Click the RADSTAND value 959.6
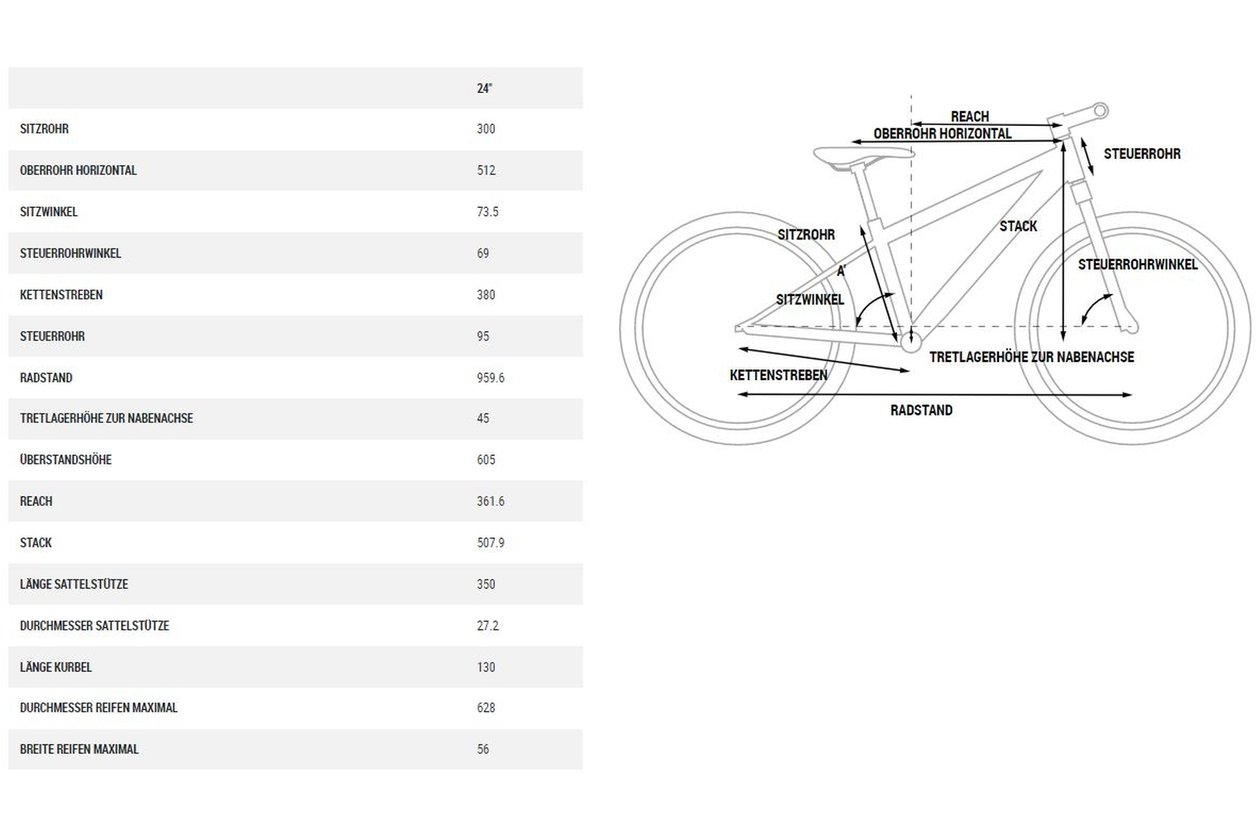This screenshot has width=1260, height=840. (x=491, y=378)
